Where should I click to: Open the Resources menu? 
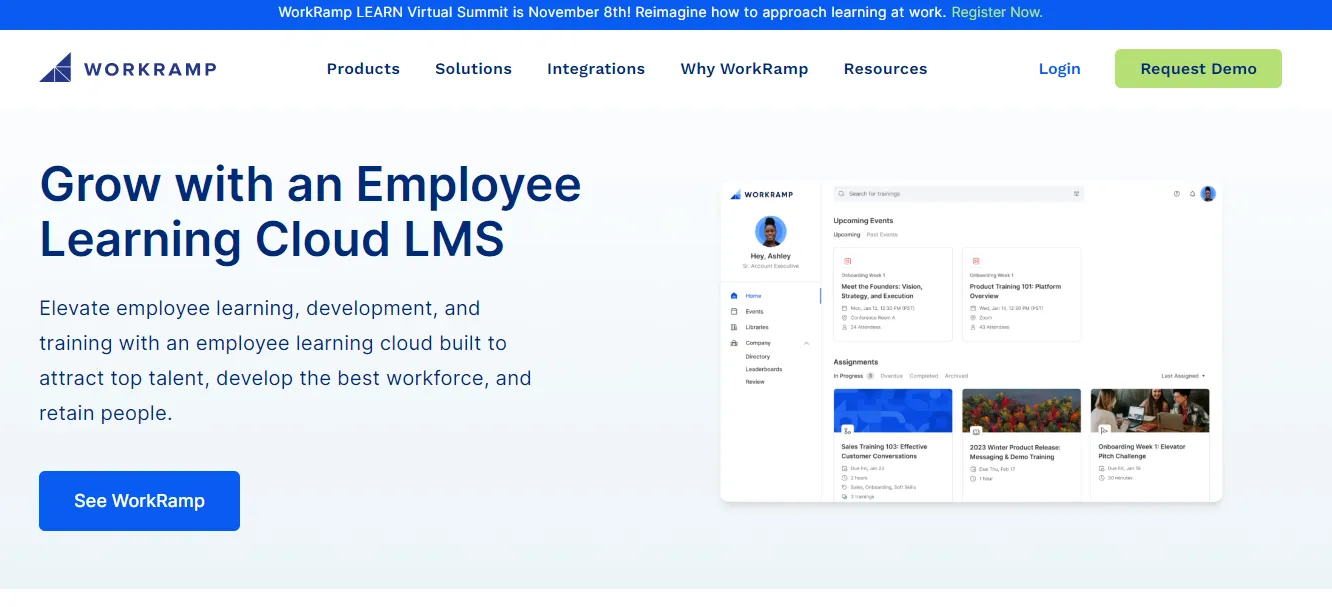click(885, 69)
